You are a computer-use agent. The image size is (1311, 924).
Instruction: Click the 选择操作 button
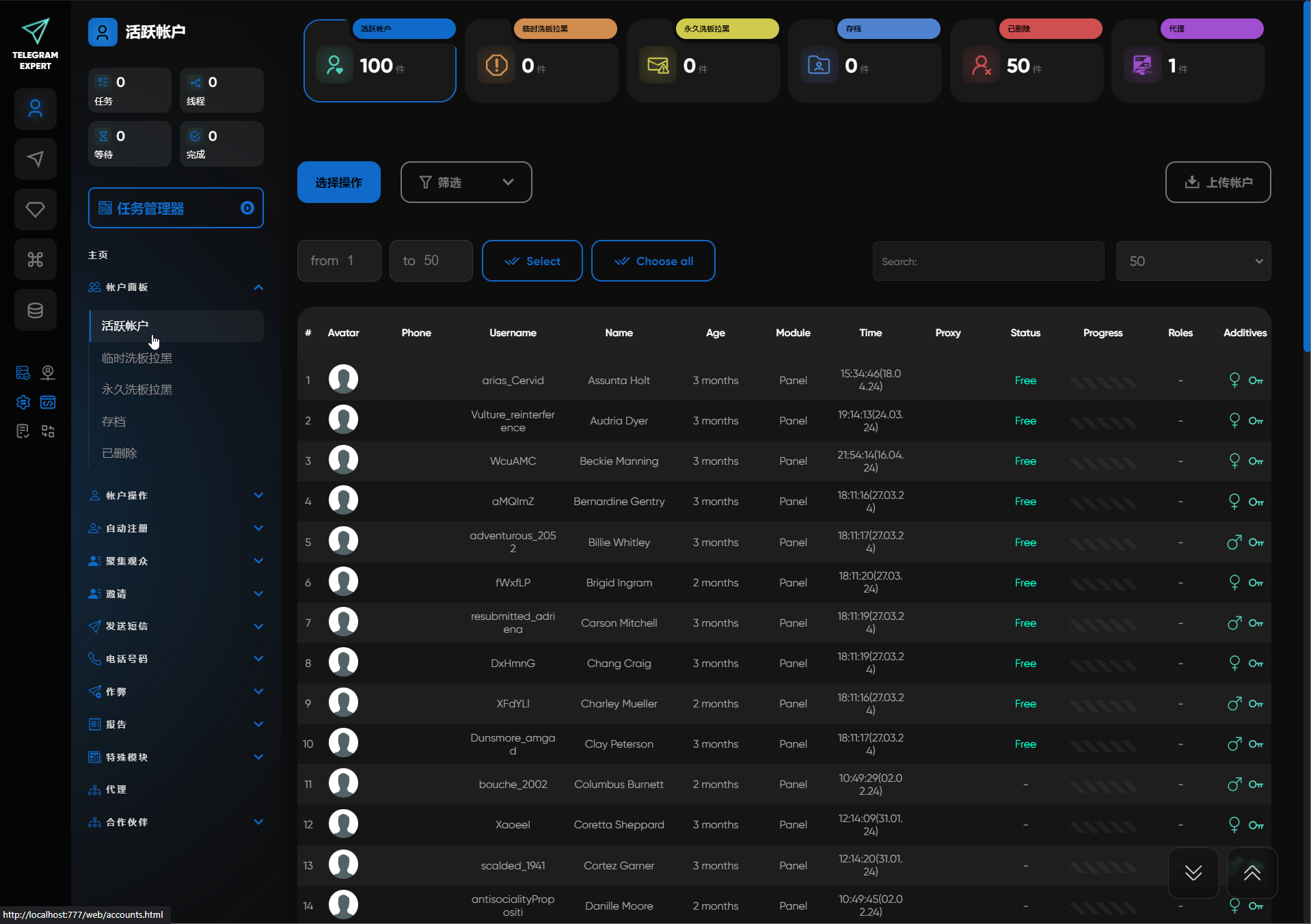click(x=339, y=182)
